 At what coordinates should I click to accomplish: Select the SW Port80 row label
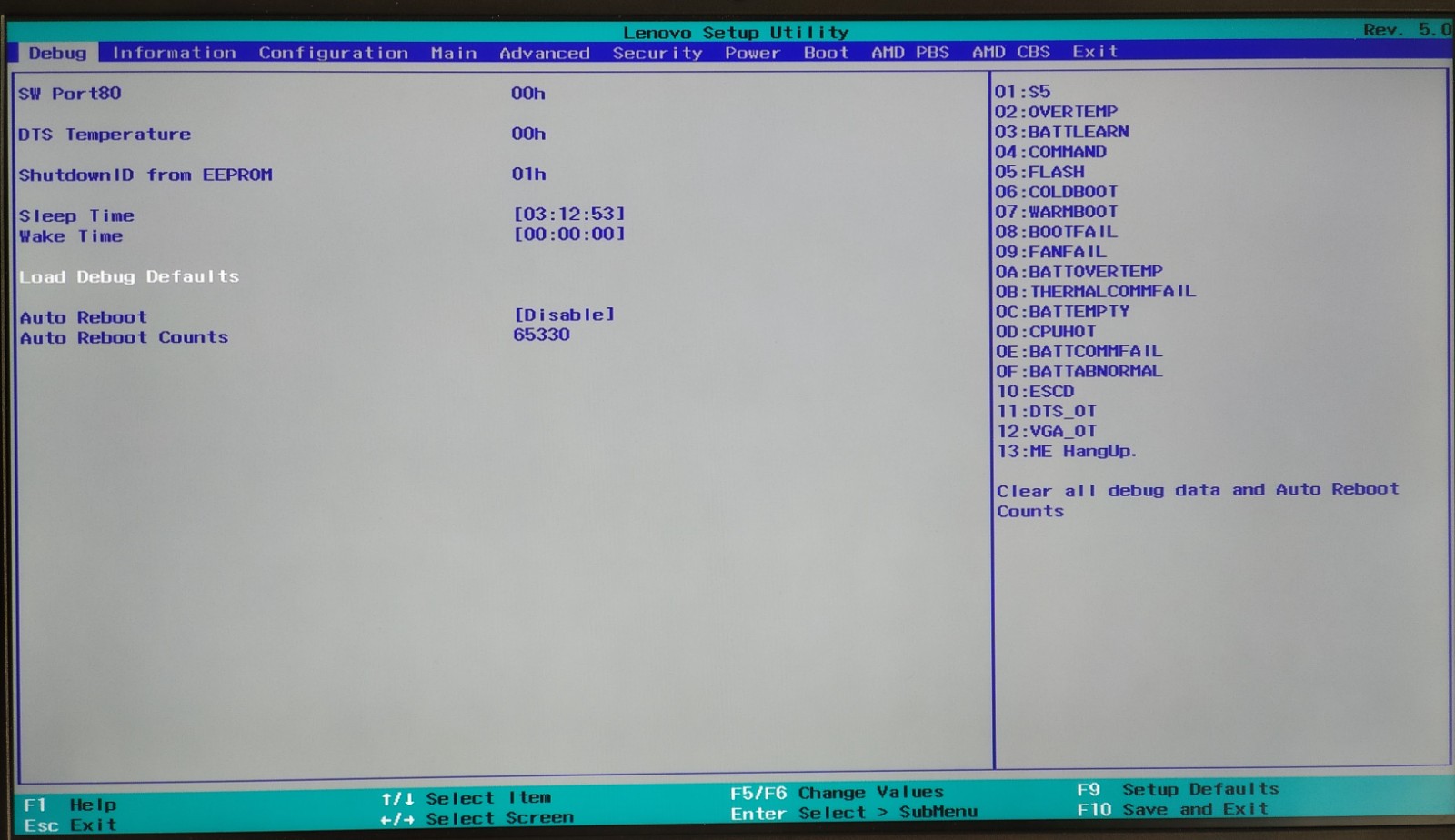70,94
